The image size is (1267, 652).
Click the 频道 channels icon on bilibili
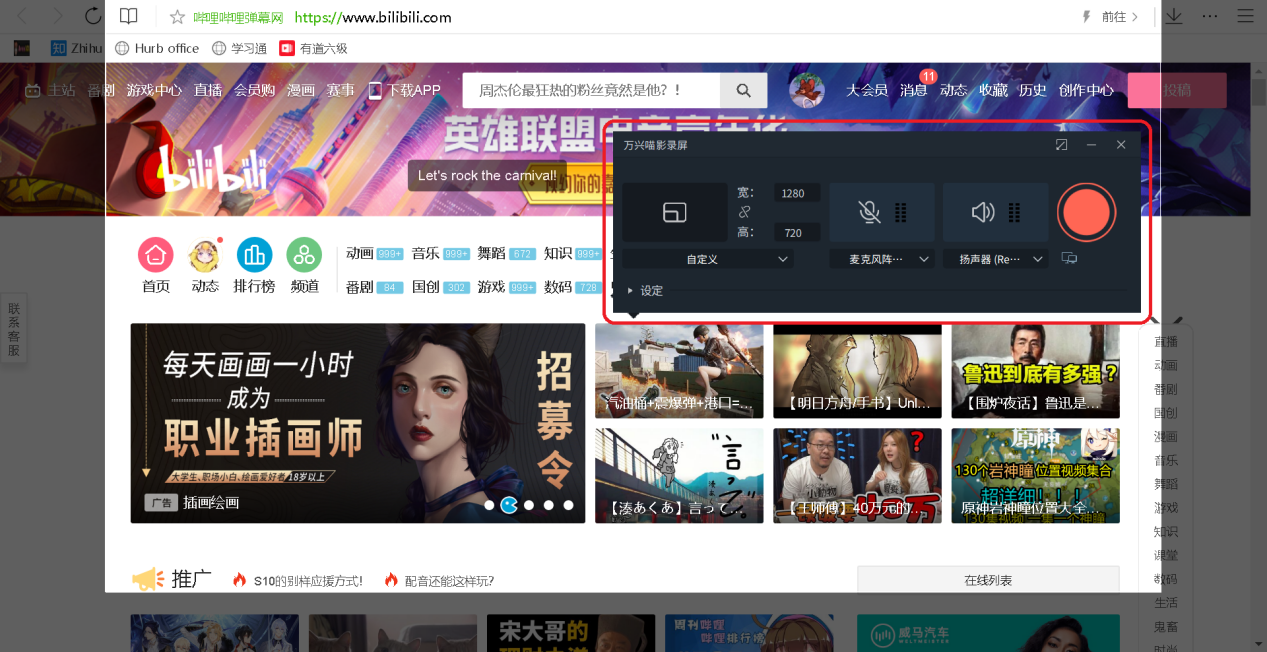coord(304,257)
